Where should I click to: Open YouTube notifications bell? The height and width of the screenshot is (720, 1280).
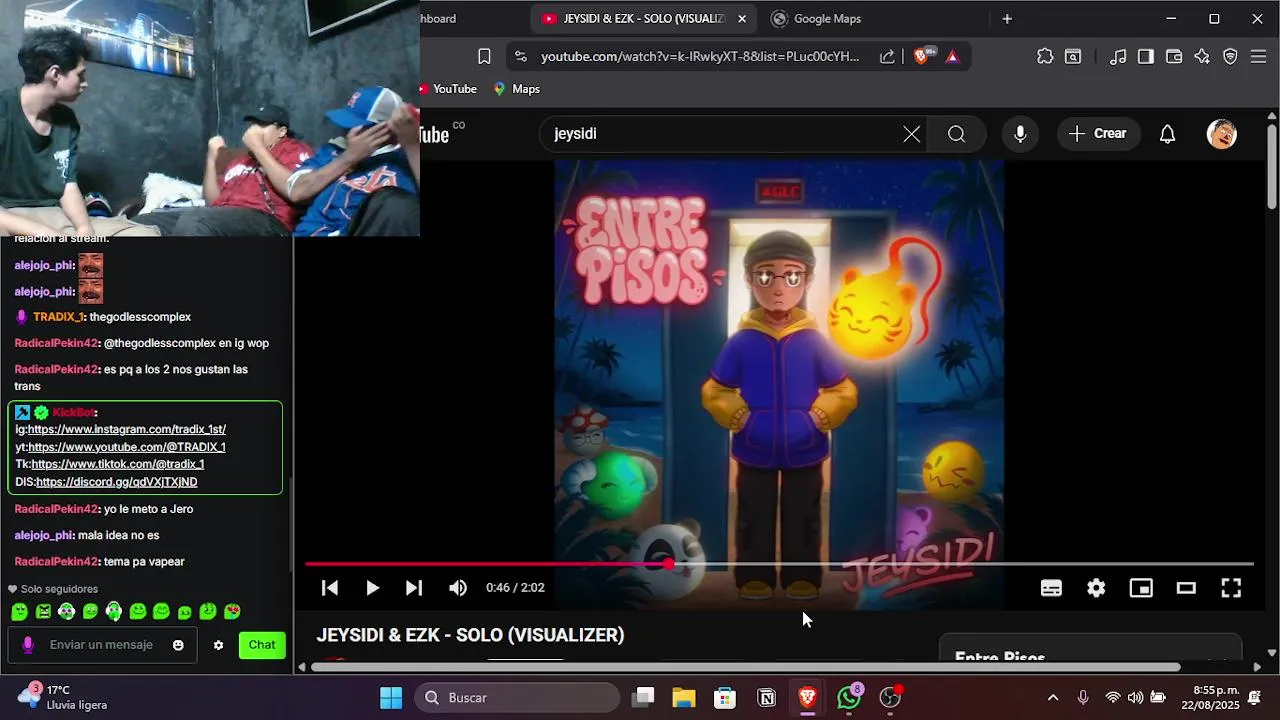(1167, 134)
